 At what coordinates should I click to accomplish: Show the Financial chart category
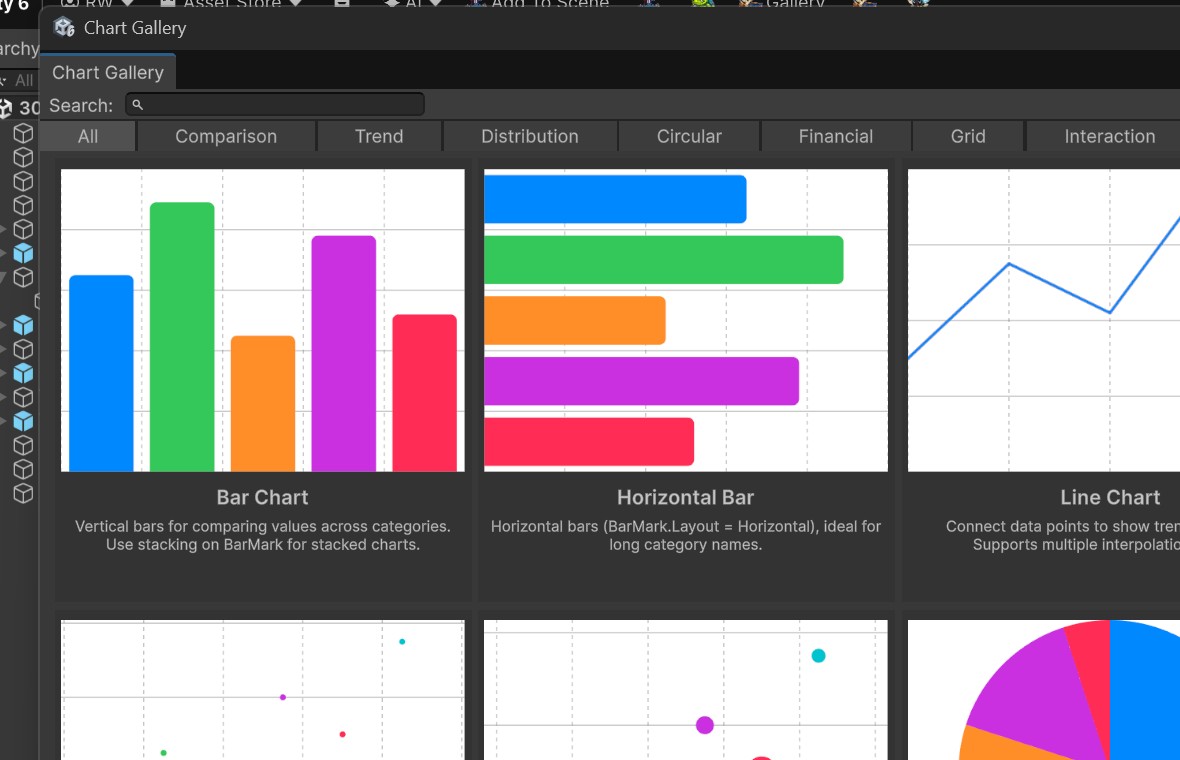(836, 136)
